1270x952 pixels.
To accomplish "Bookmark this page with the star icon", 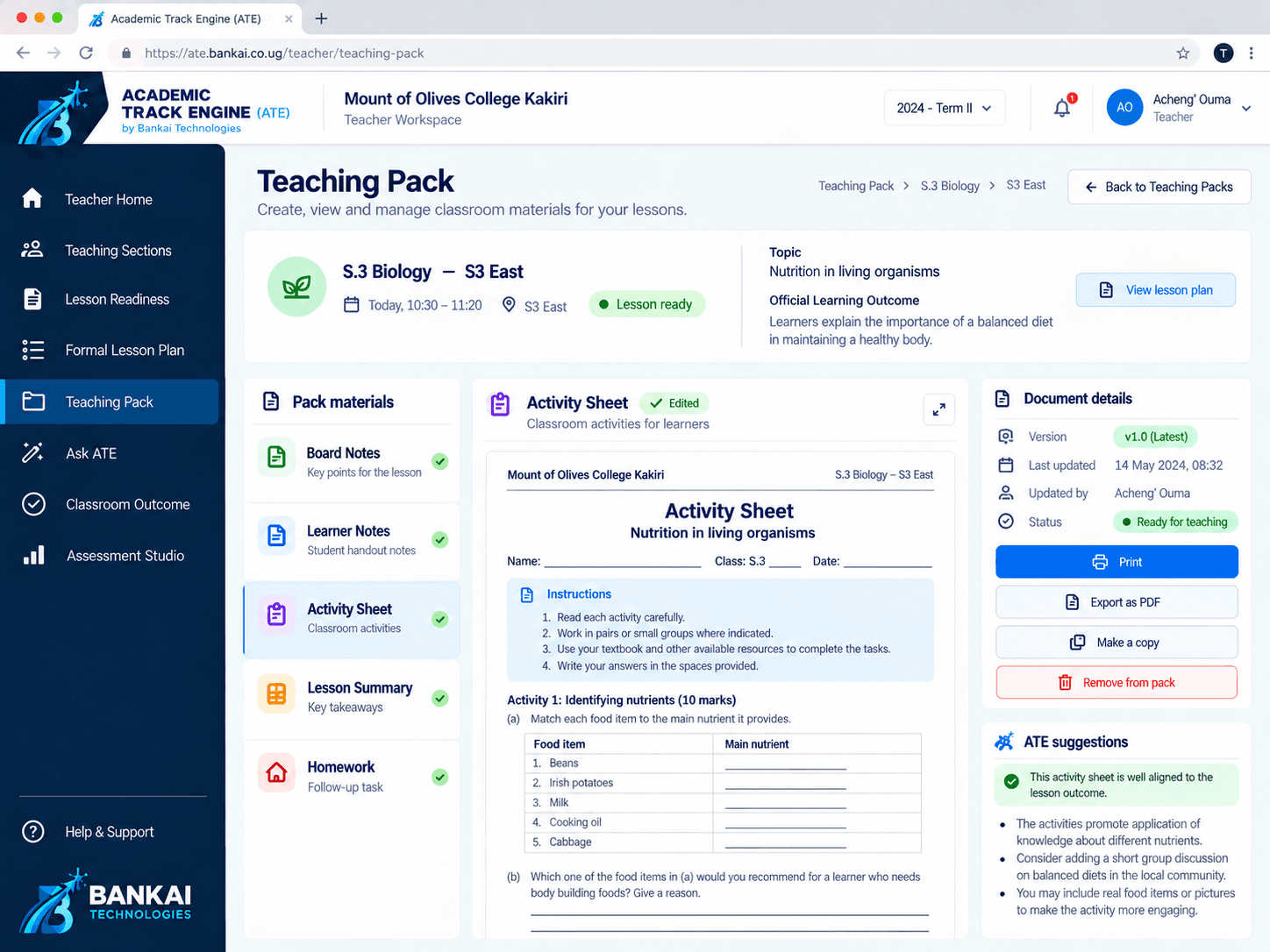I will pos(1183,53).
